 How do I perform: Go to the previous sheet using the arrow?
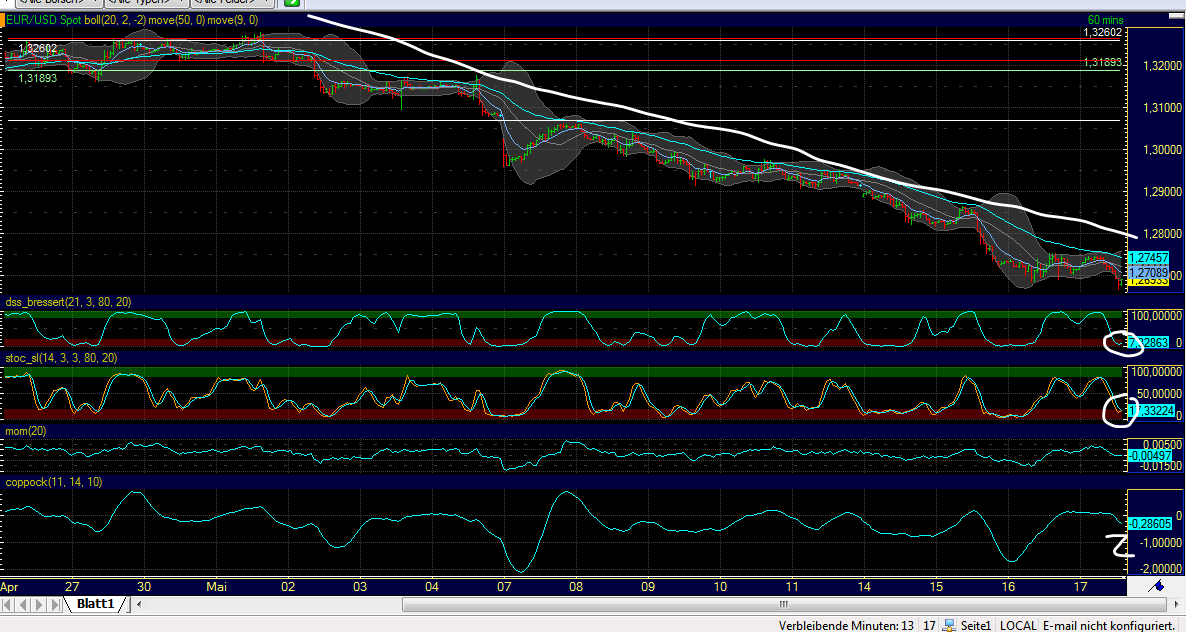tap(24, 605)
